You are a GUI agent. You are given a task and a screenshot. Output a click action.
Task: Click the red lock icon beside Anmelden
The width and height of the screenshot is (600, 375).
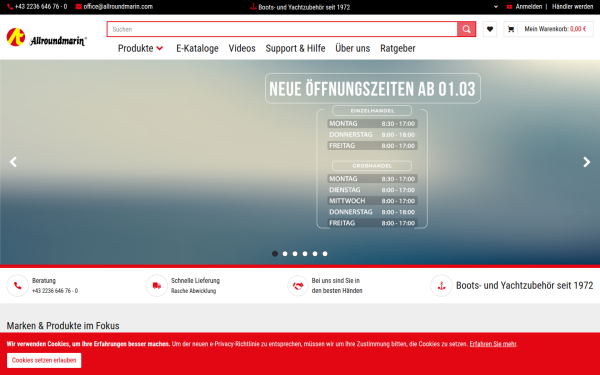tap(509, 6)
